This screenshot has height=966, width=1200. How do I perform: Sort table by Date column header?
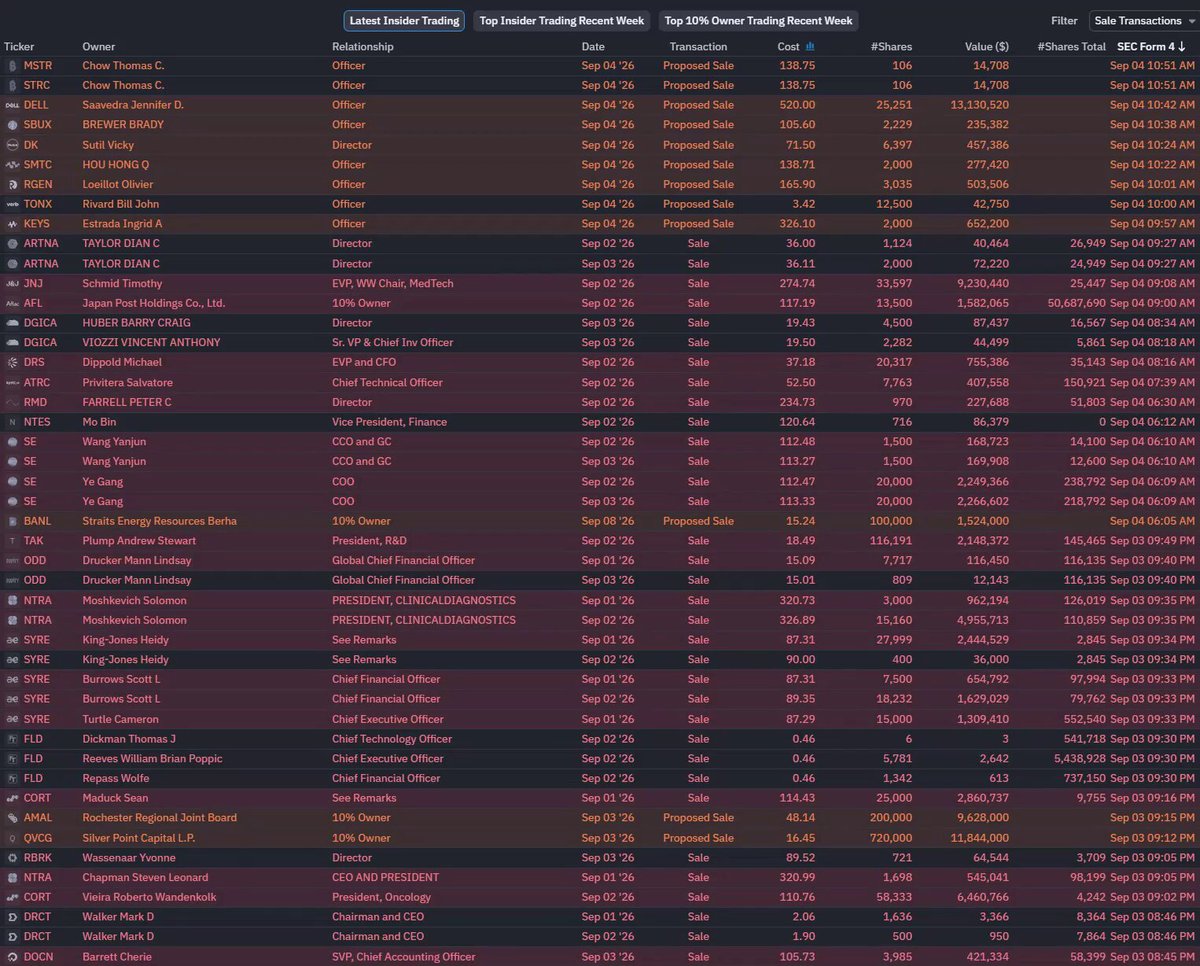[x=593, y=47]
